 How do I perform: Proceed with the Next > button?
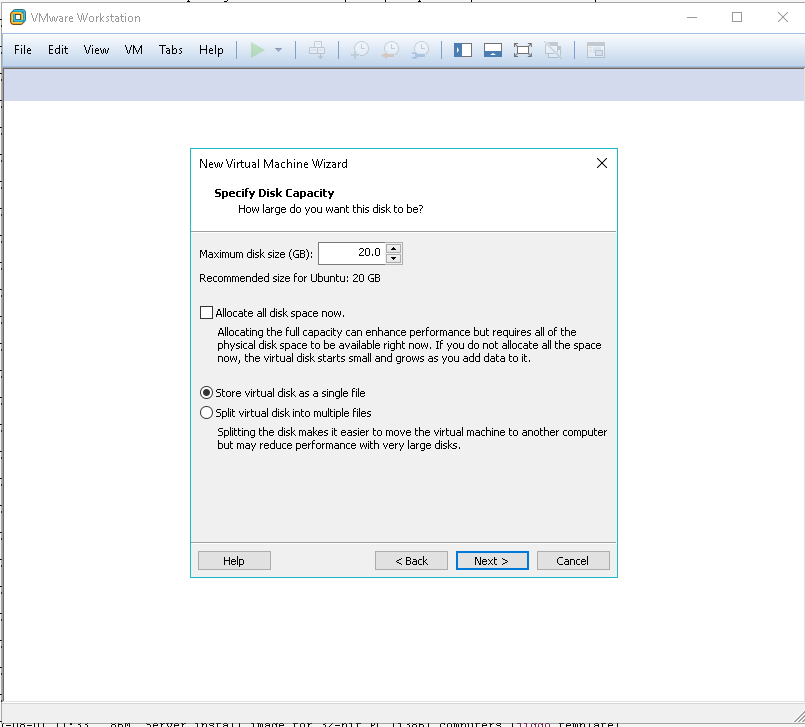pos(492,561)
